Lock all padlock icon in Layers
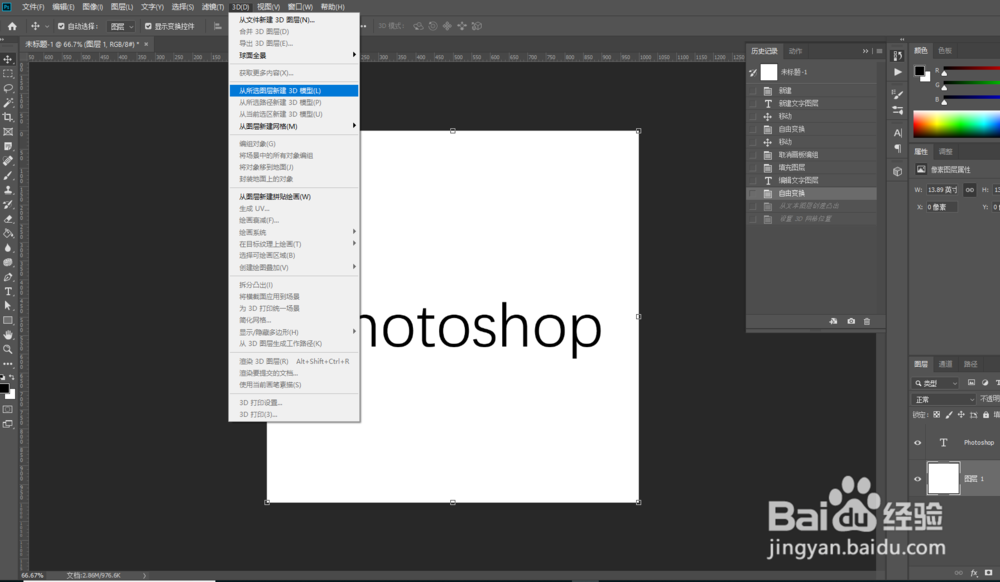This screenshot has width=1000, height=582. [986, 414]
